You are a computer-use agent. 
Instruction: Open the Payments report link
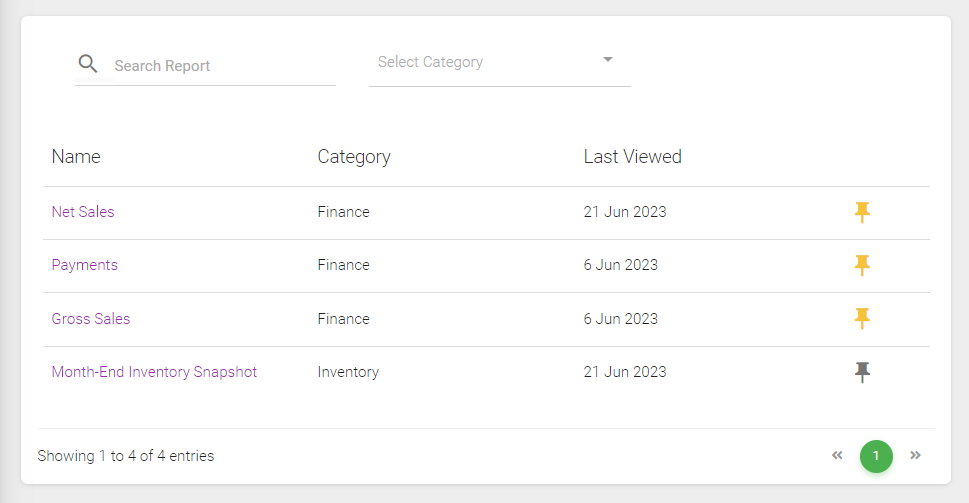(85, 265)
